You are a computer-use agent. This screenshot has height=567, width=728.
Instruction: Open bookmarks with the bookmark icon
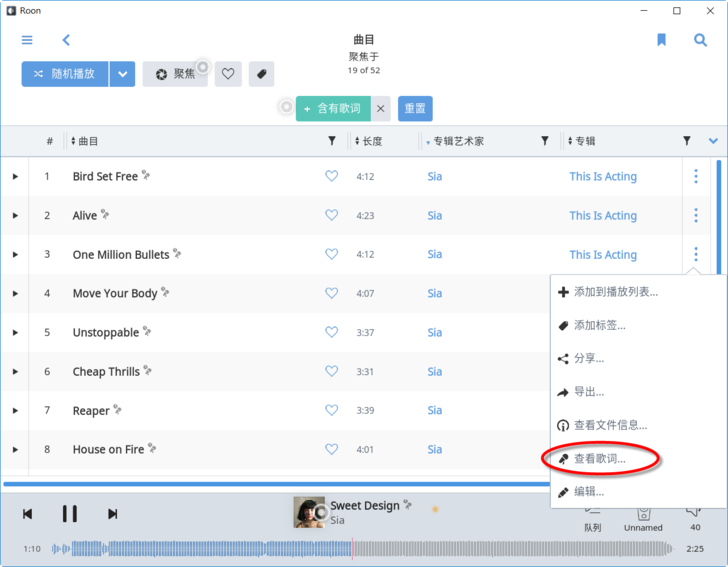point(662,40)
